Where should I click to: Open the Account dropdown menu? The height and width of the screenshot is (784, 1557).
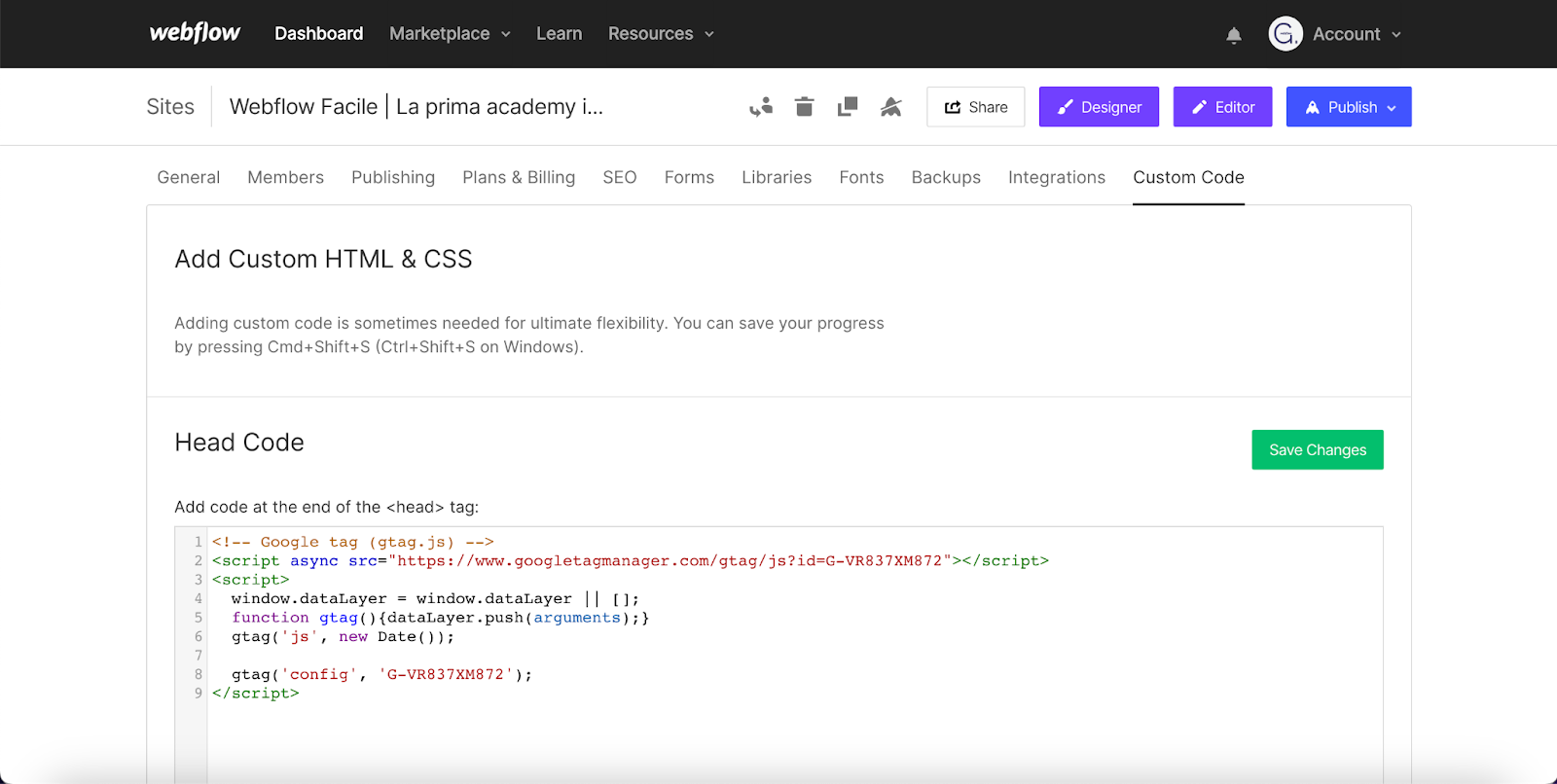click(1357, 34)
